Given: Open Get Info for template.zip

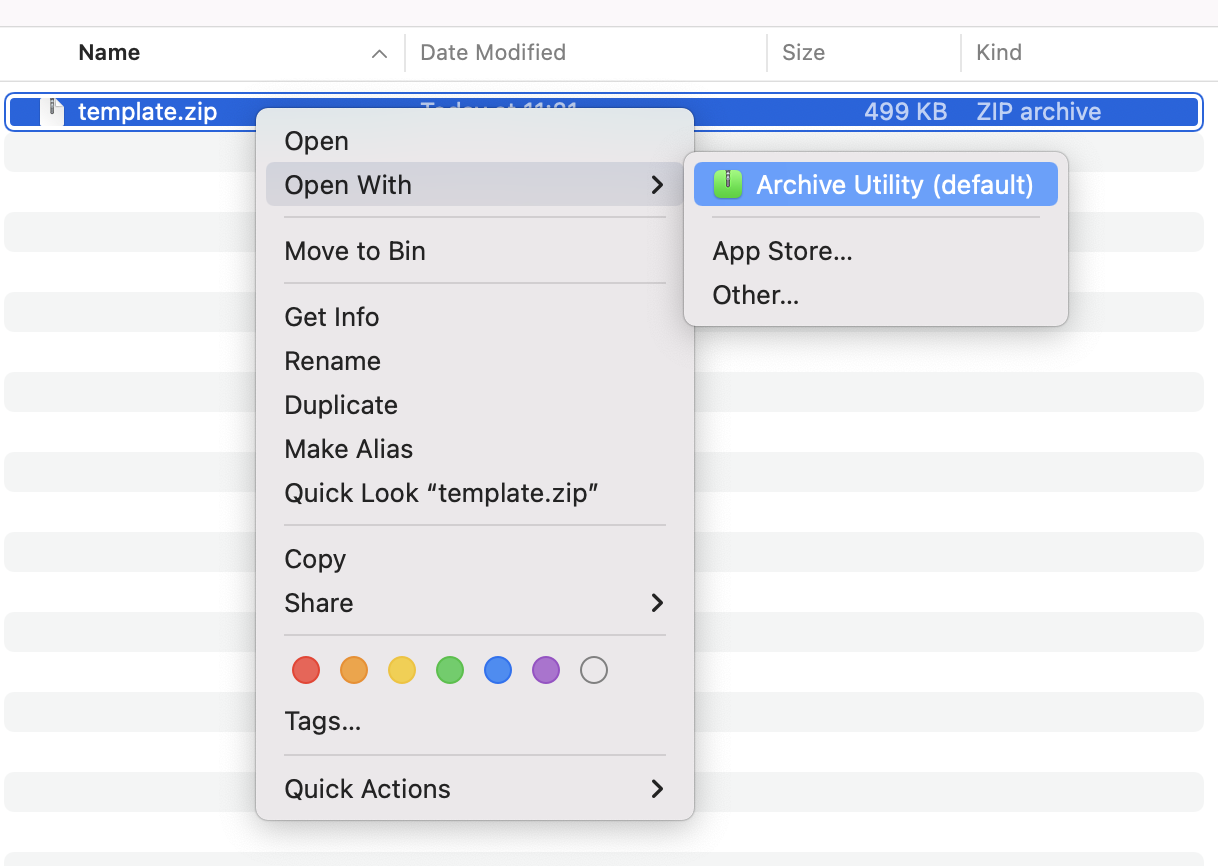Looking at the screenshot, I should [x=332, y=317].
